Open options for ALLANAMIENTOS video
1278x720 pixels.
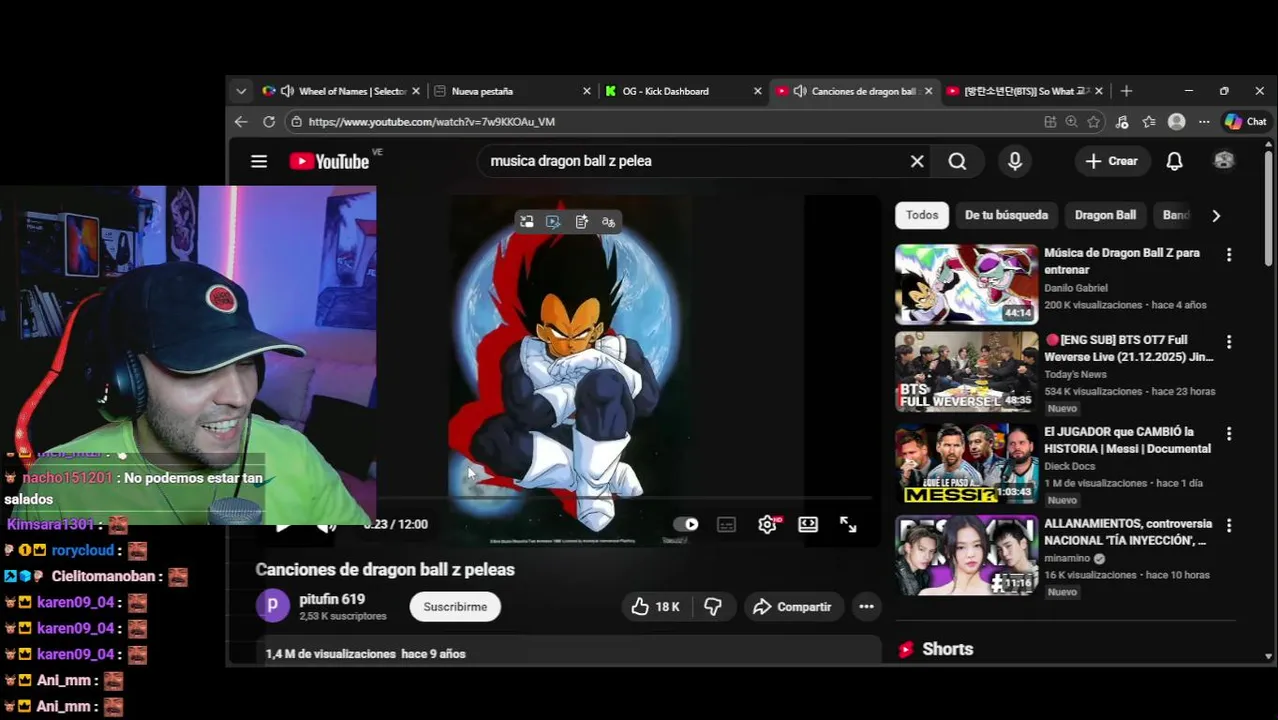[1229, 525]
